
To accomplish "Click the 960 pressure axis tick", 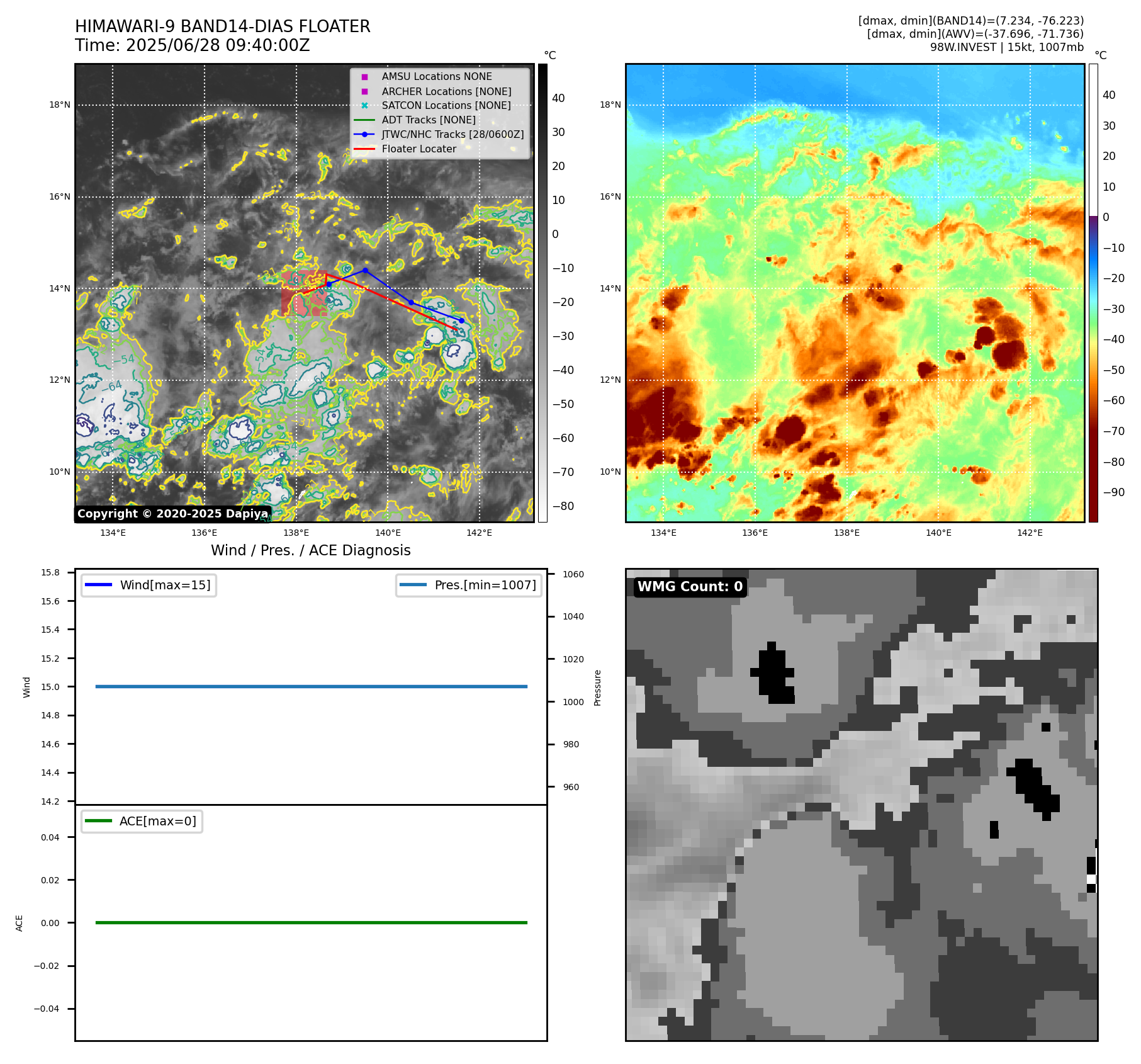I will [x=571, y=787].
